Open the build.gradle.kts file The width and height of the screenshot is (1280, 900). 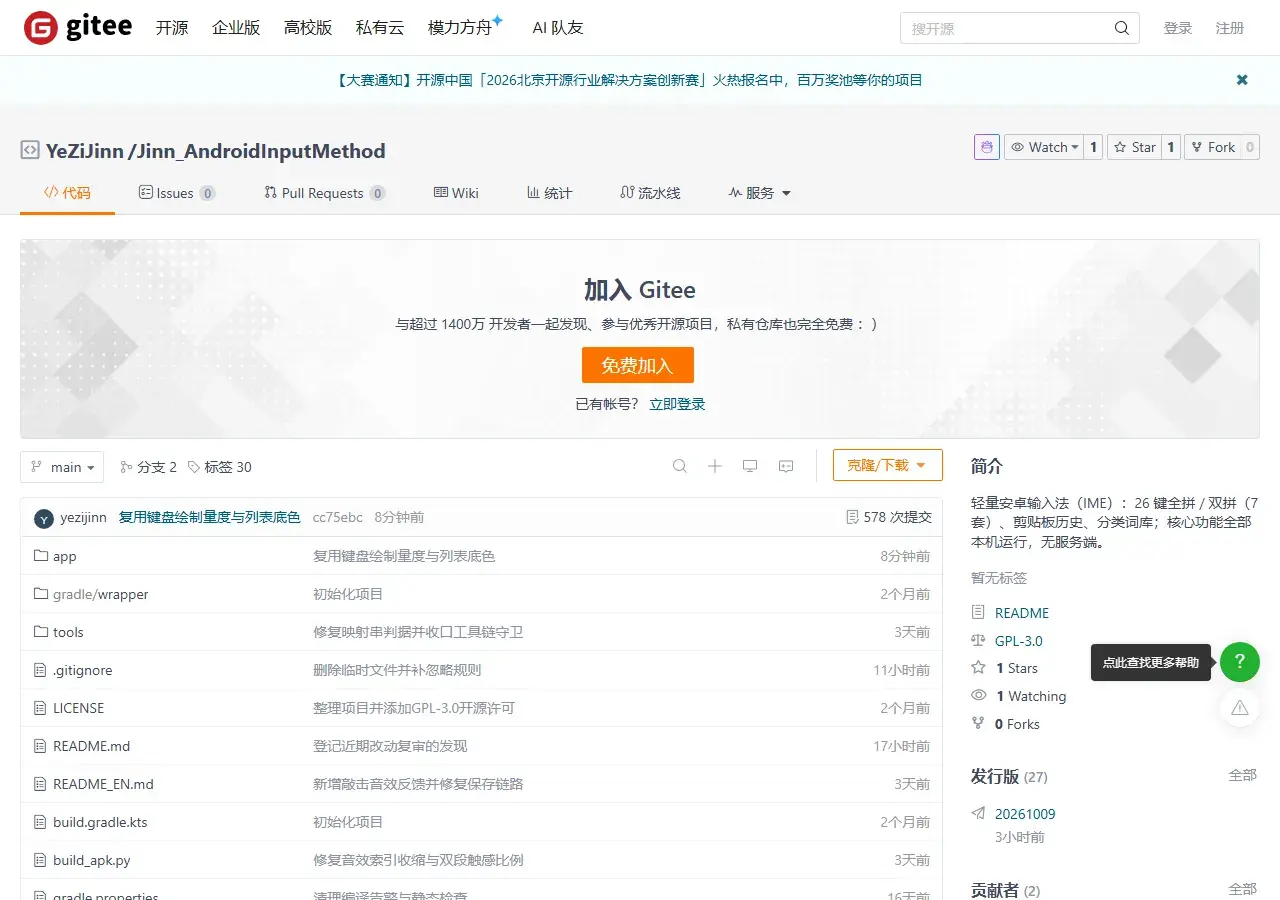[x=100, y=822]
